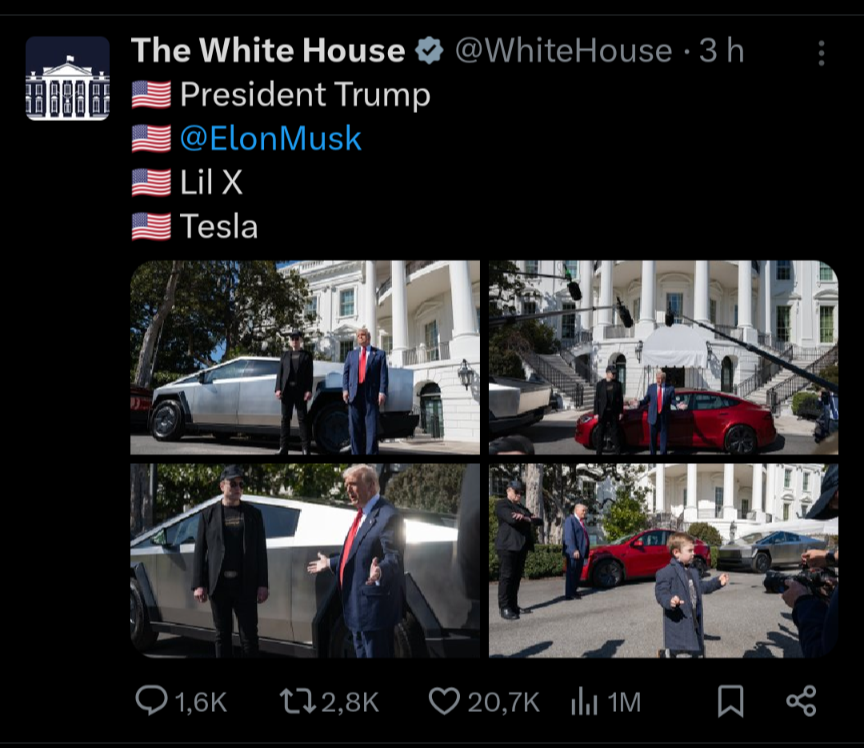Repost the tweet using retweet icon

click(x=296, y=700)
